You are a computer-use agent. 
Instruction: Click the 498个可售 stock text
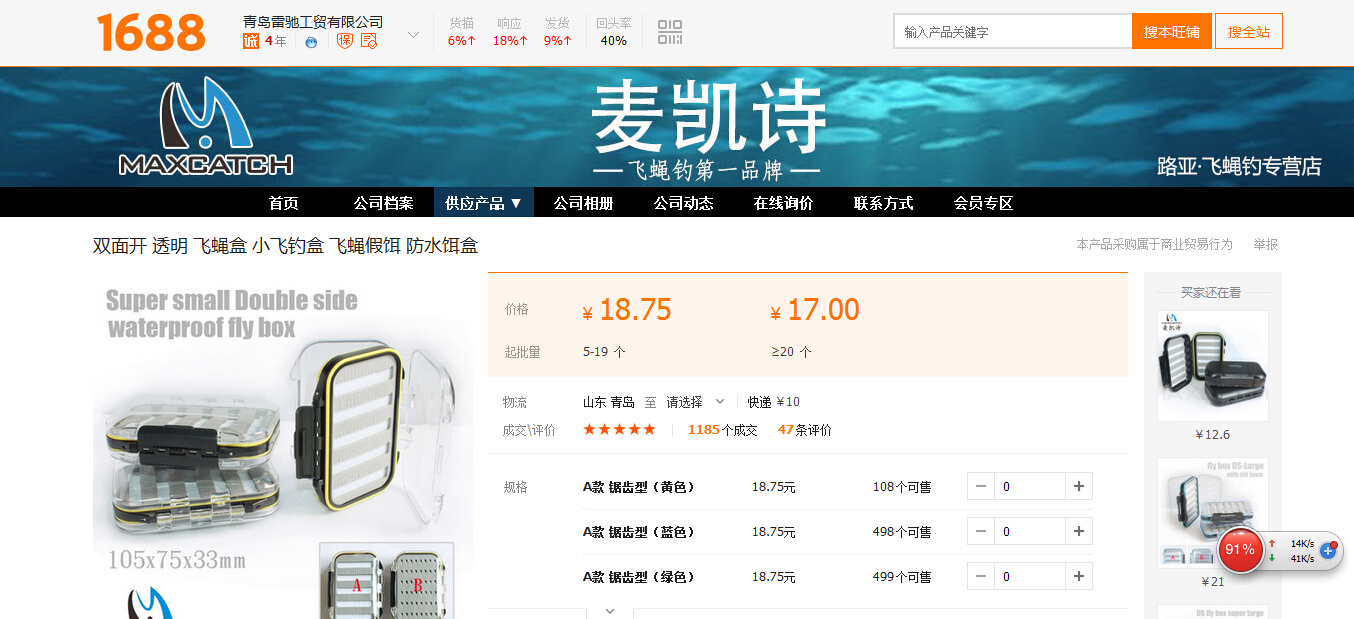click(x=902, y=532)
